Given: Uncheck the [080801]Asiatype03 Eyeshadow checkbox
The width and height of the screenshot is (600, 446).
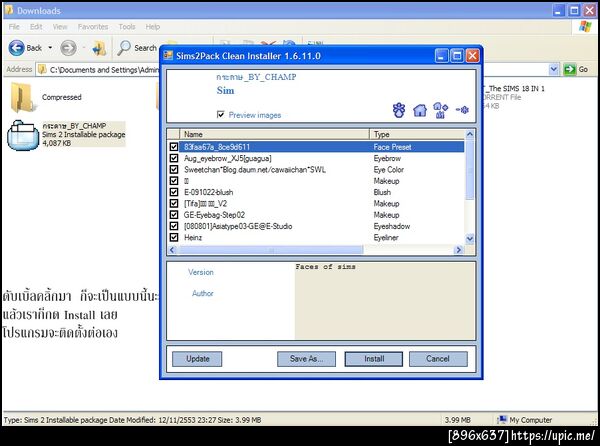Looking at the screenshot, I should (x=174, y=226).
